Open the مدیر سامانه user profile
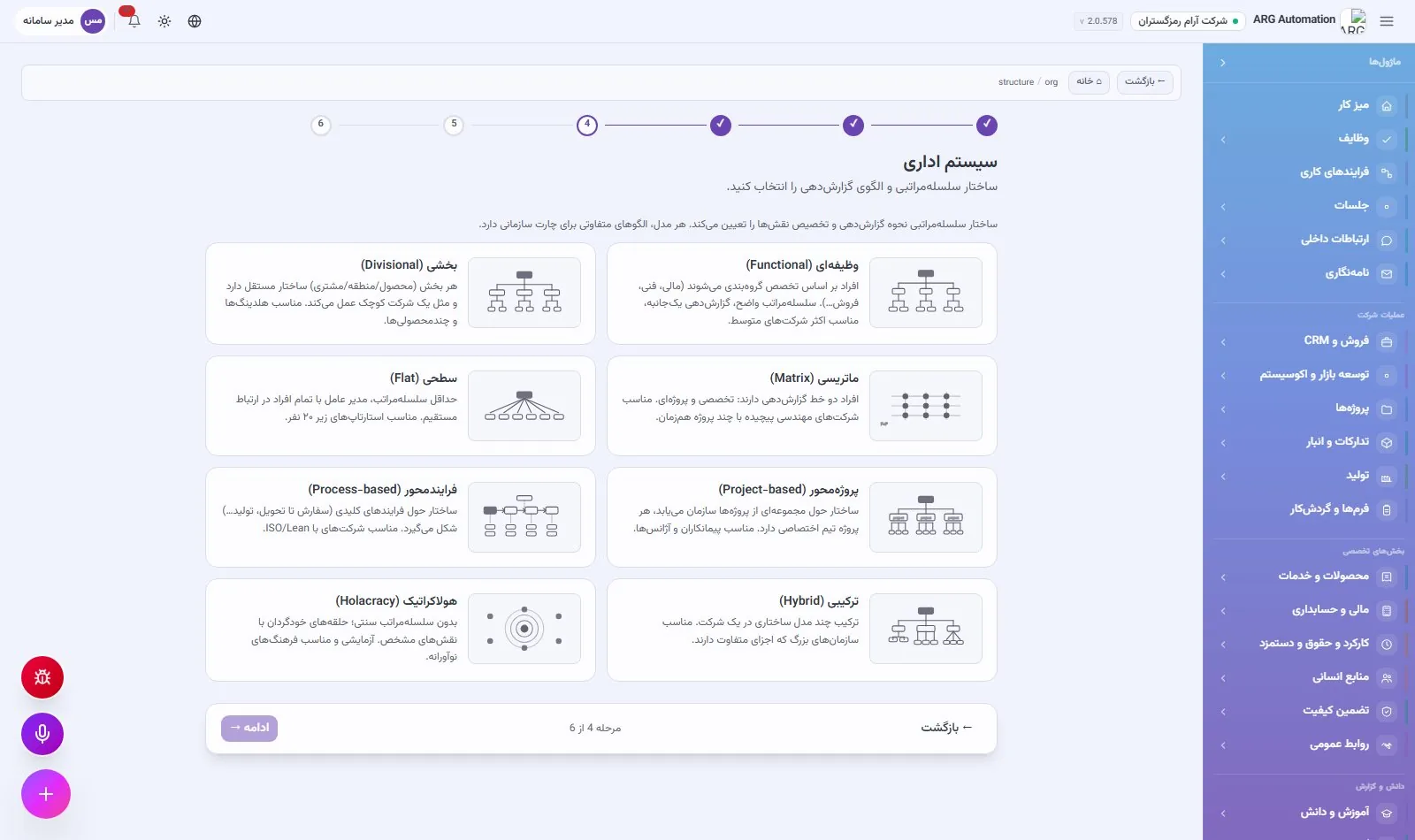This screenshot has width=1415, height=840. click(63, 21)
